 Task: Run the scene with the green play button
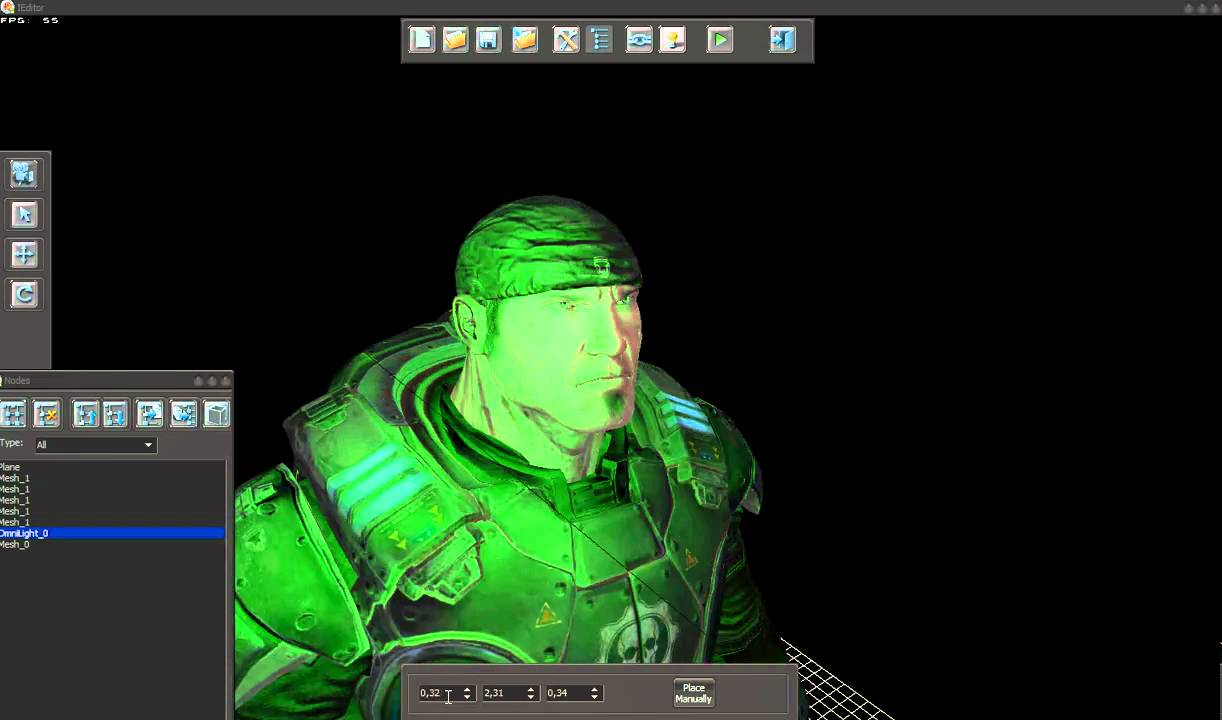(720, 40)
